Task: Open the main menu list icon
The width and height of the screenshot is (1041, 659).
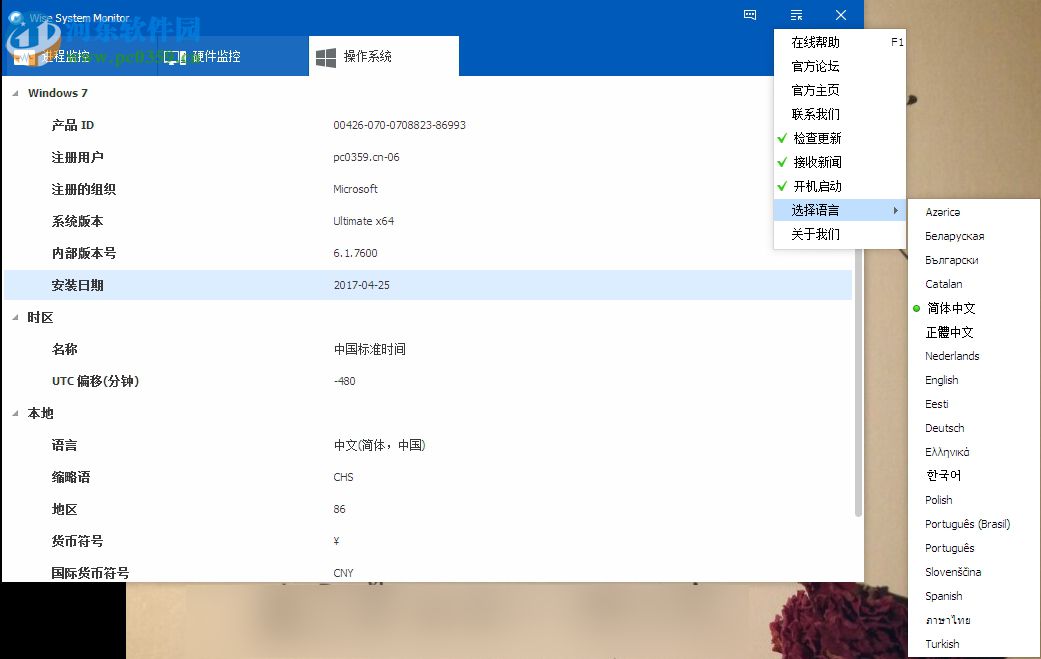Action: 796,15
